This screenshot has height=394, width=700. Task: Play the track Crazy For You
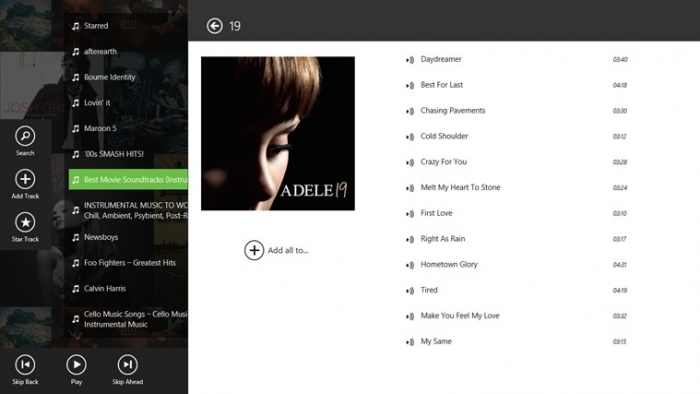pyautogui.click(x=444, y=162)
